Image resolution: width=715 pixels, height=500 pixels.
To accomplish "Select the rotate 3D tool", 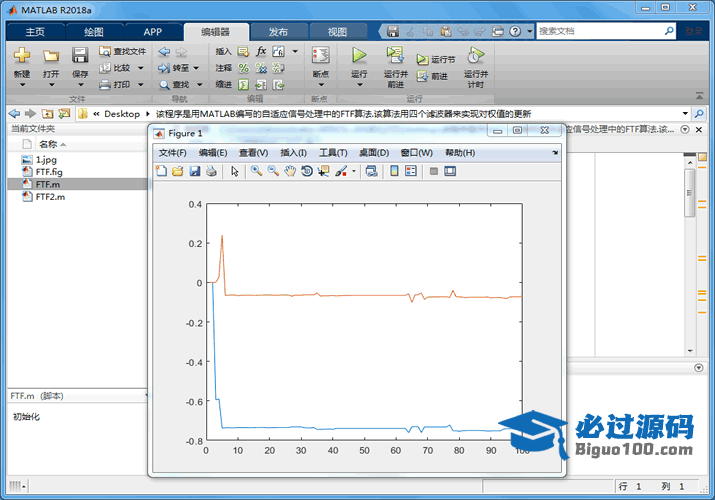I will [x=307, y=171].
